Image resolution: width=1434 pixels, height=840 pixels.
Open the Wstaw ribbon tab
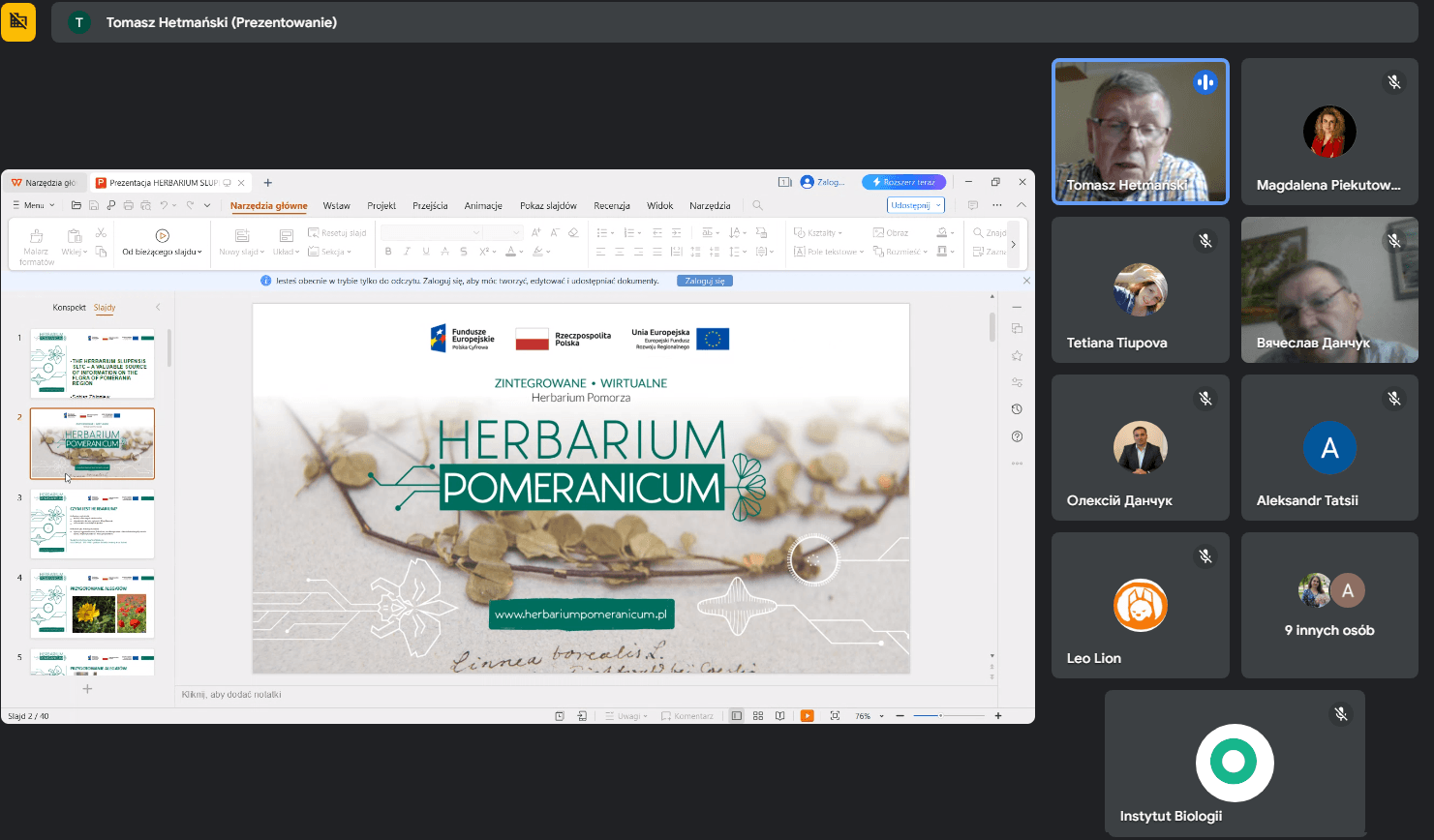pyautogui.click(x=336, y=205)
